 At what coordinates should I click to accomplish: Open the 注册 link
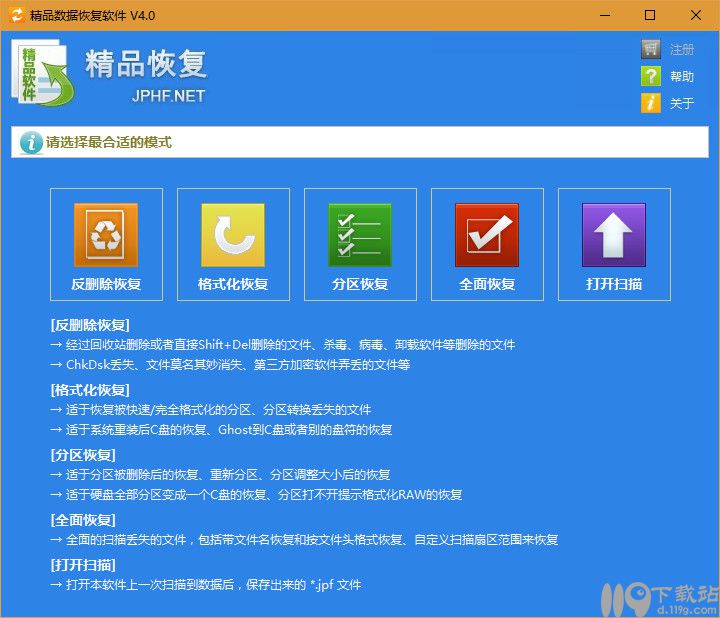(x=681, y=50)
